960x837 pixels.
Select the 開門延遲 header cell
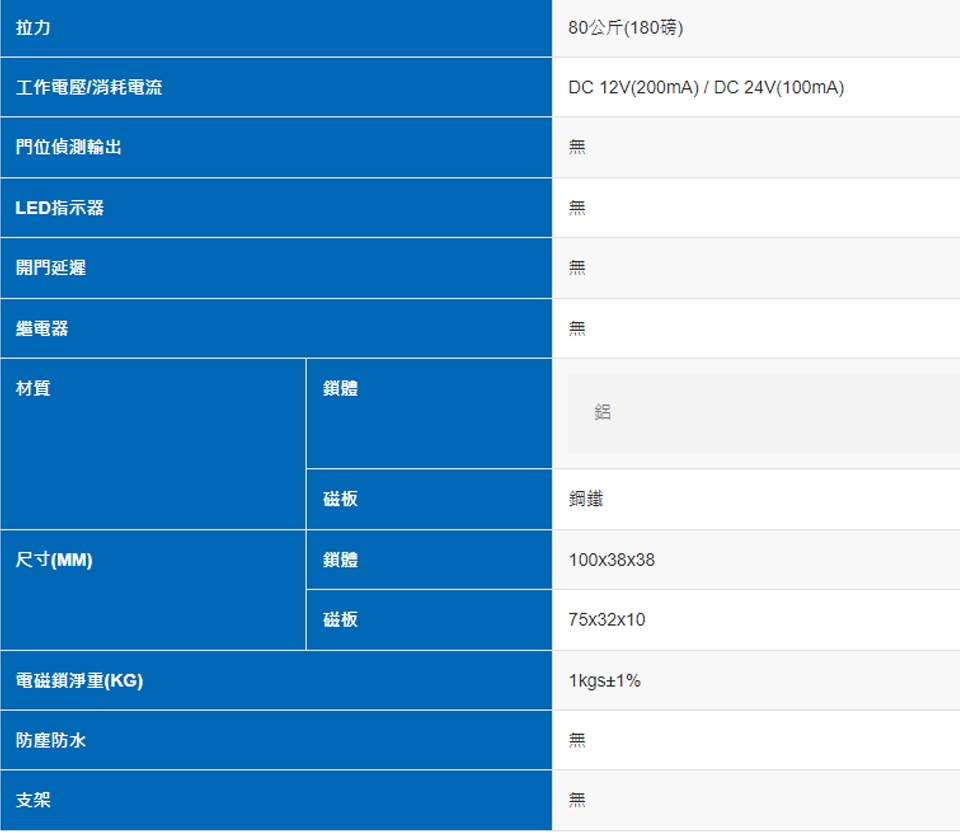point(51,268)
